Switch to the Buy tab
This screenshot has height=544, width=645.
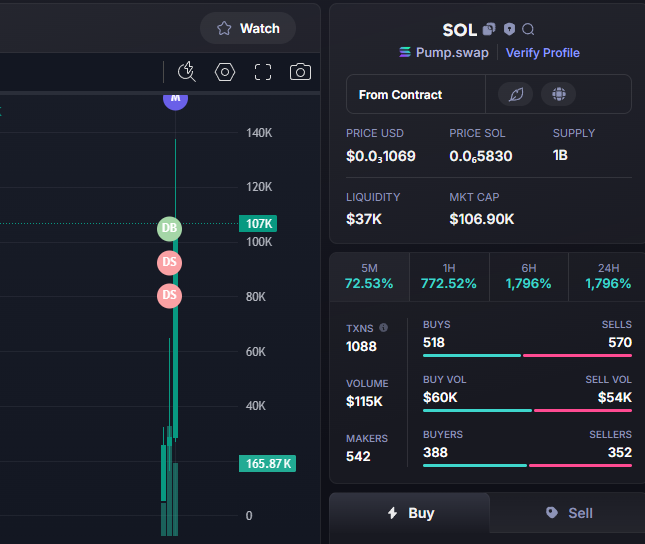click(410, 513)
